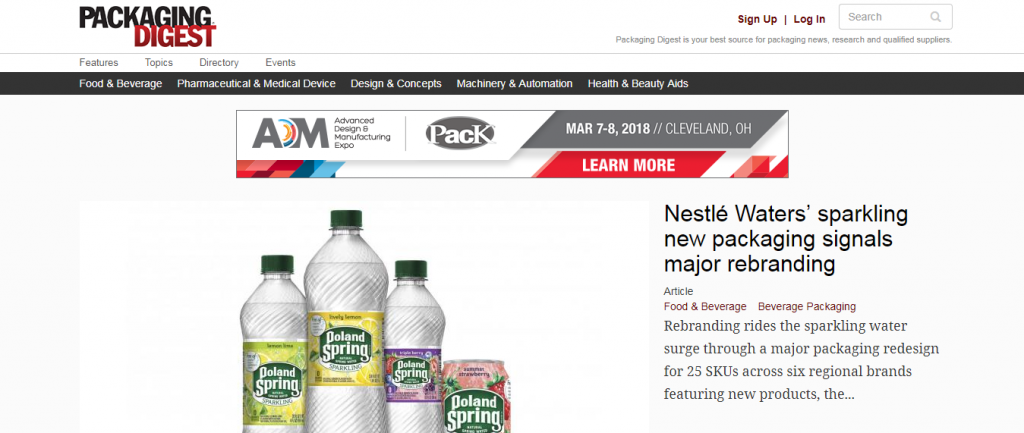Click the Beverage Packaging tag link
The image size is (1024, 433).
point(807,306)
